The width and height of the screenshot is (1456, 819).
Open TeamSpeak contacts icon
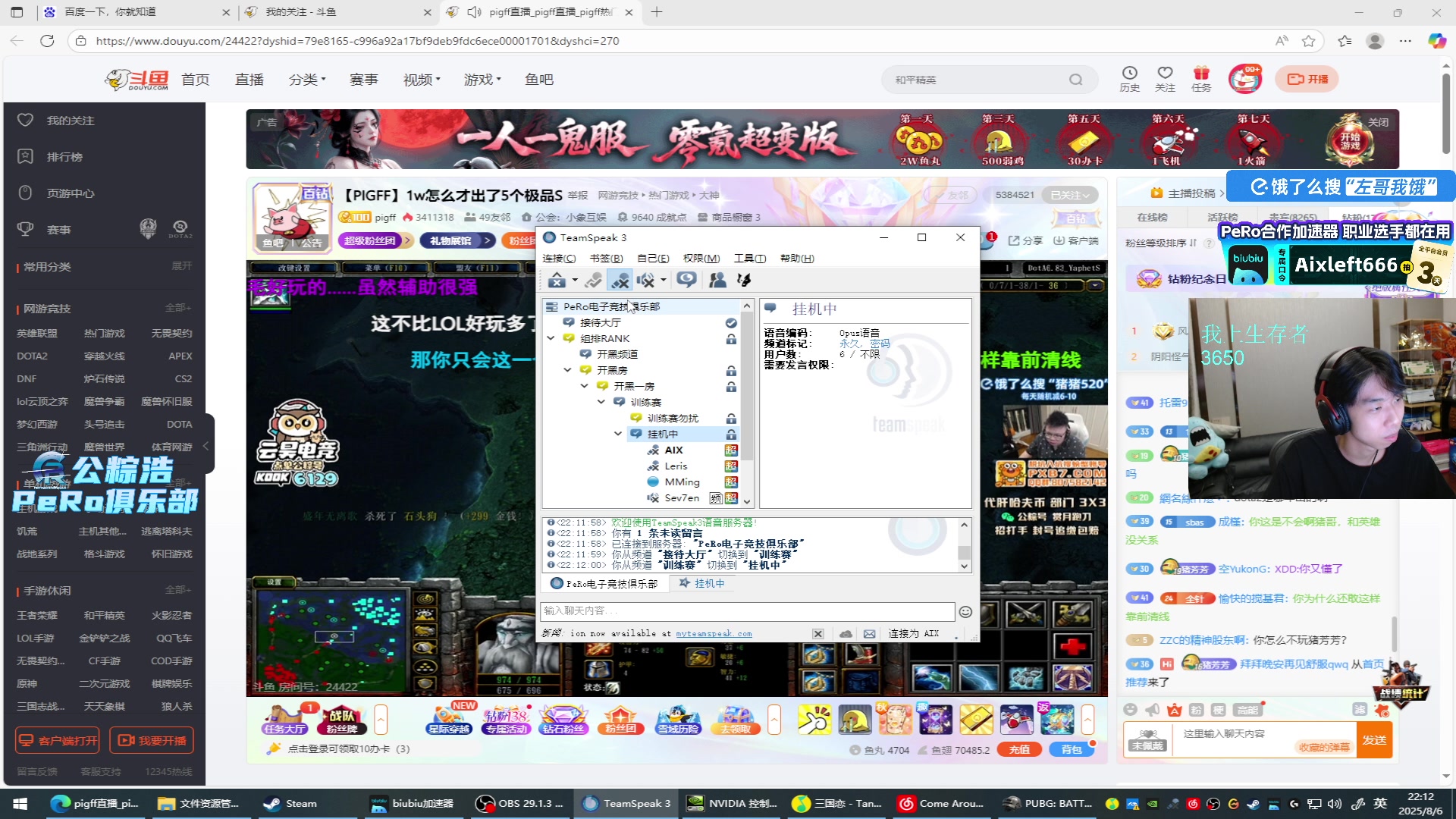coord(717,281)
